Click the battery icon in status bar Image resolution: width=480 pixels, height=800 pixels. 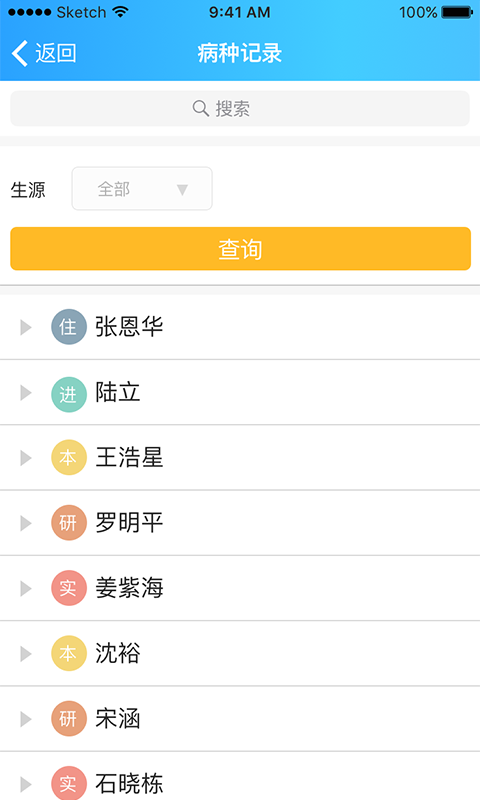click(457, 12)
